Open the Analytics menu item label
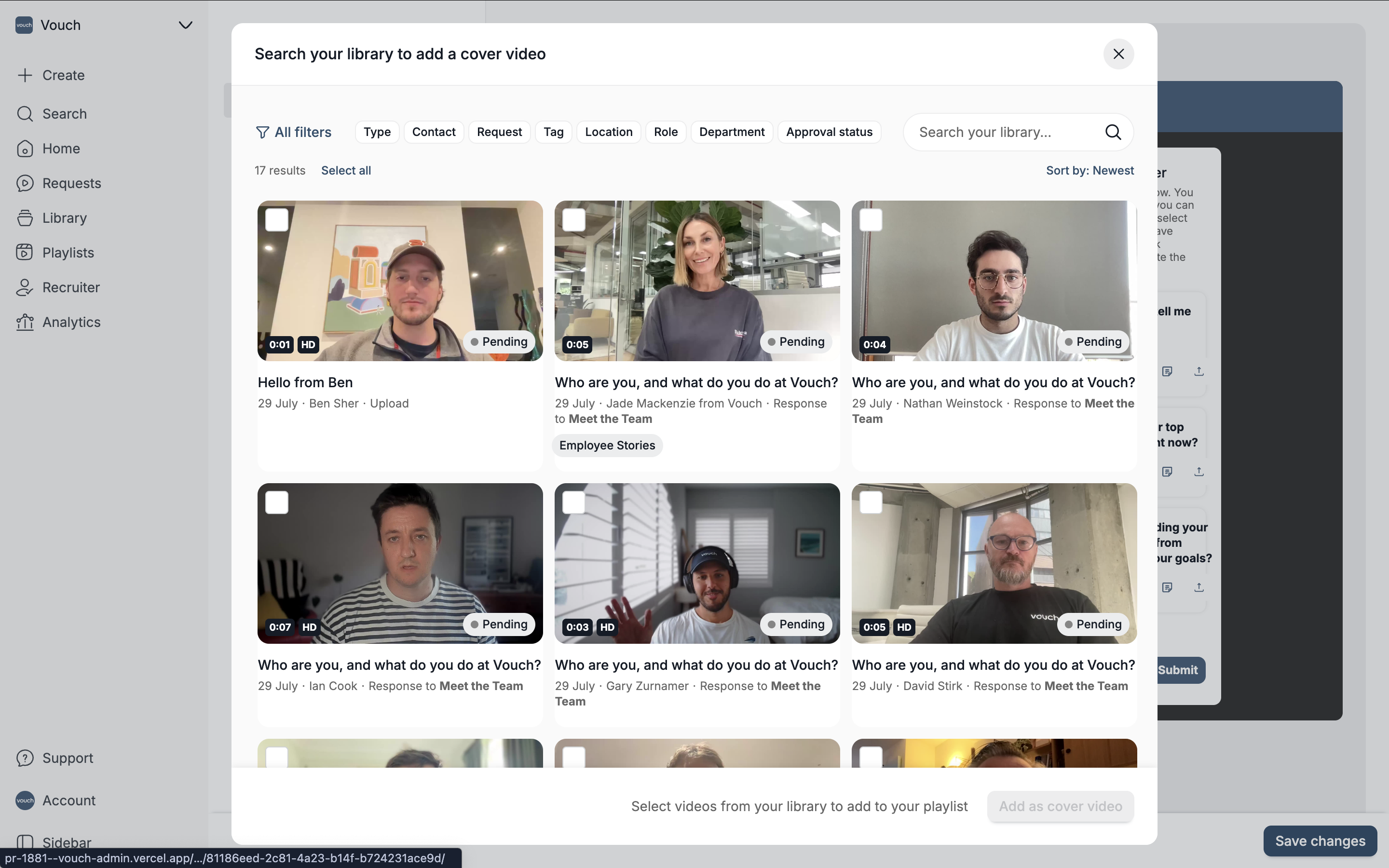Viewport: 1389px width, 868px height. tap(71, 322)
